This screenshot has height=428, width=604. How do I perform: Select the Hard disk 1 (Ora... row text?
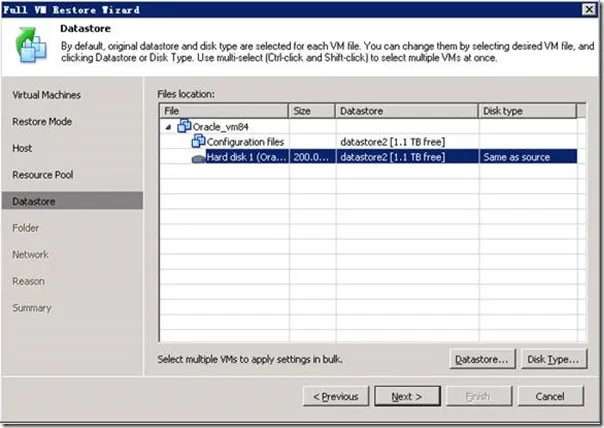(246, 157)
